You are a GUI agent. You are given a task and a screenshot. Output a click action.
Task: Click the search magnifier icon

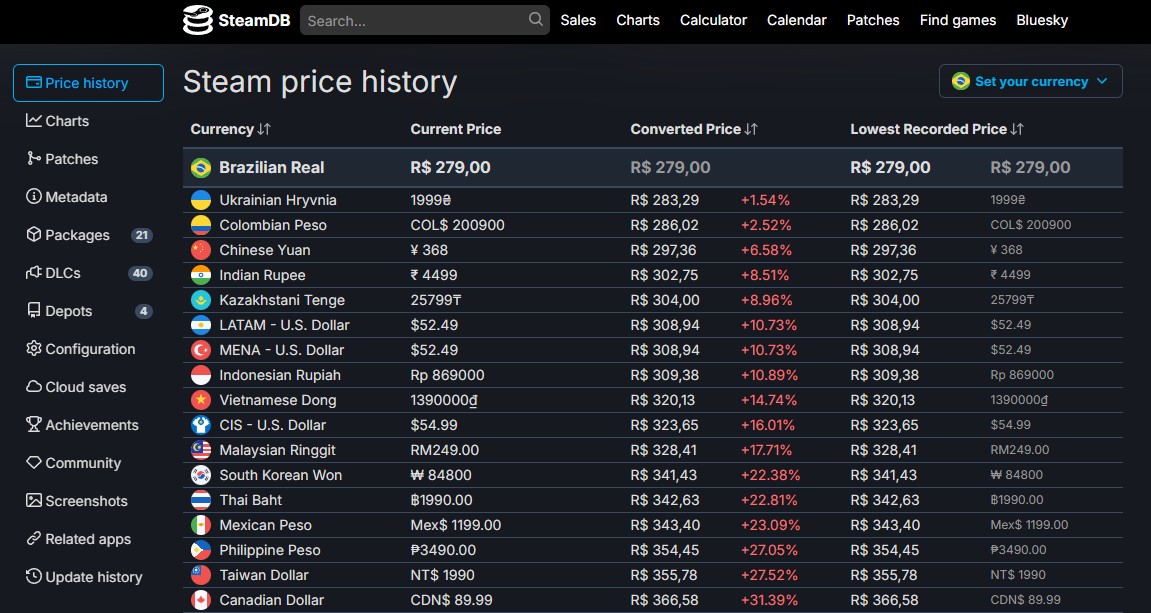pos(536,20)
